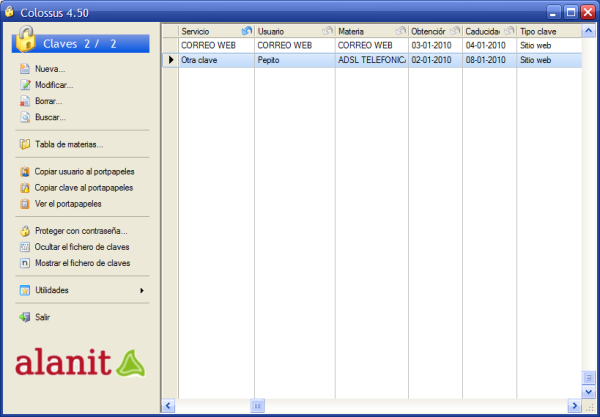
Task: Click the Borrar delete icon
Action: (25, 101)
